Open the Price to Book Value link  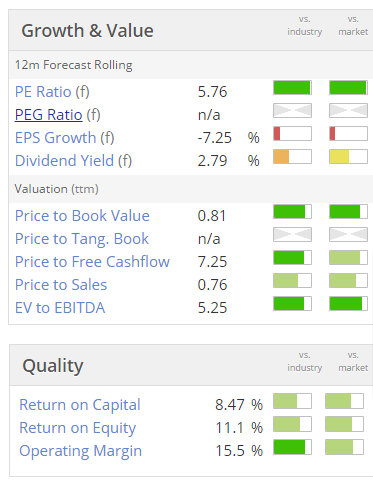pos(82,216)
